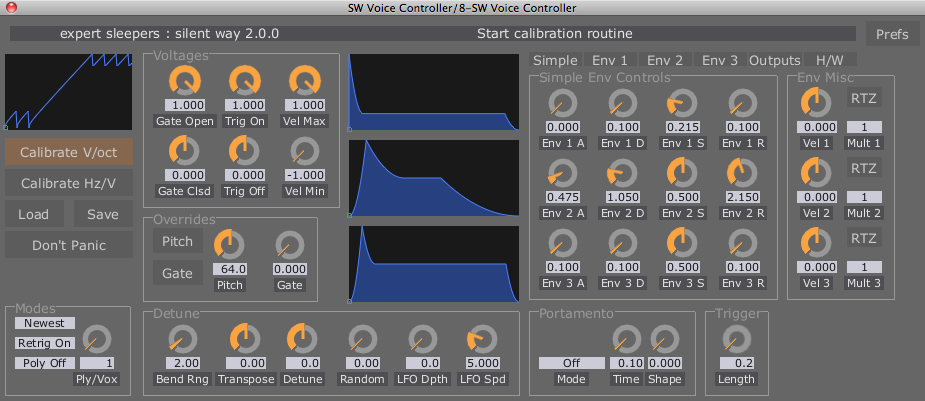
Task: Click the Trigger Length knob
Action: pyautogui.click(x=737, y=338)
